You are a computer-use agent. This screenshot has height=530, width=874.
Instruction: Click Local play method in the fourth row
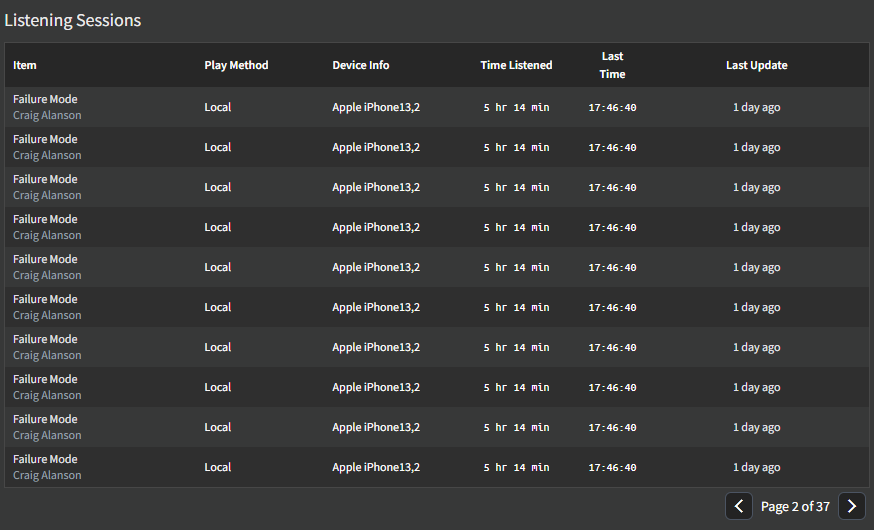(x=217, y=227)
